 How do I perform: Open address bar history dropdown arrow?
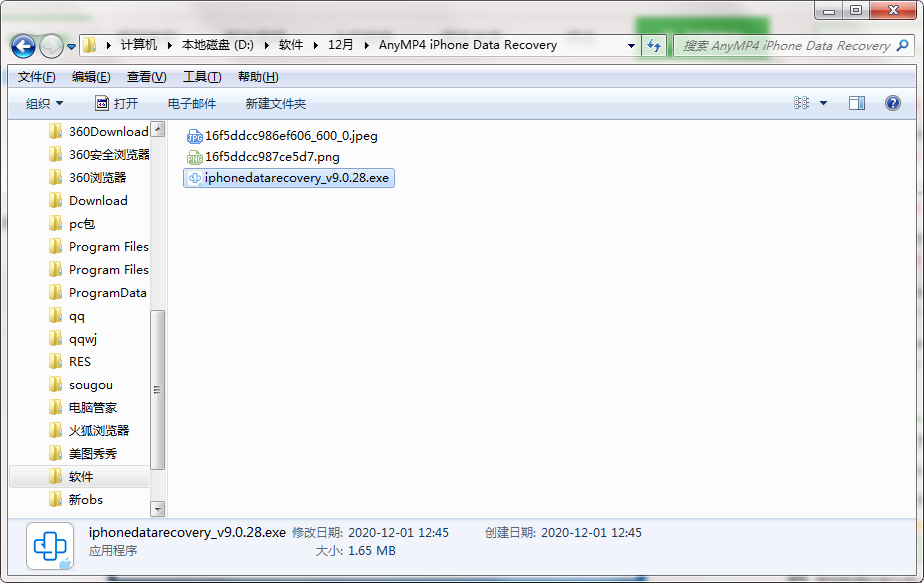pos(631,45)
